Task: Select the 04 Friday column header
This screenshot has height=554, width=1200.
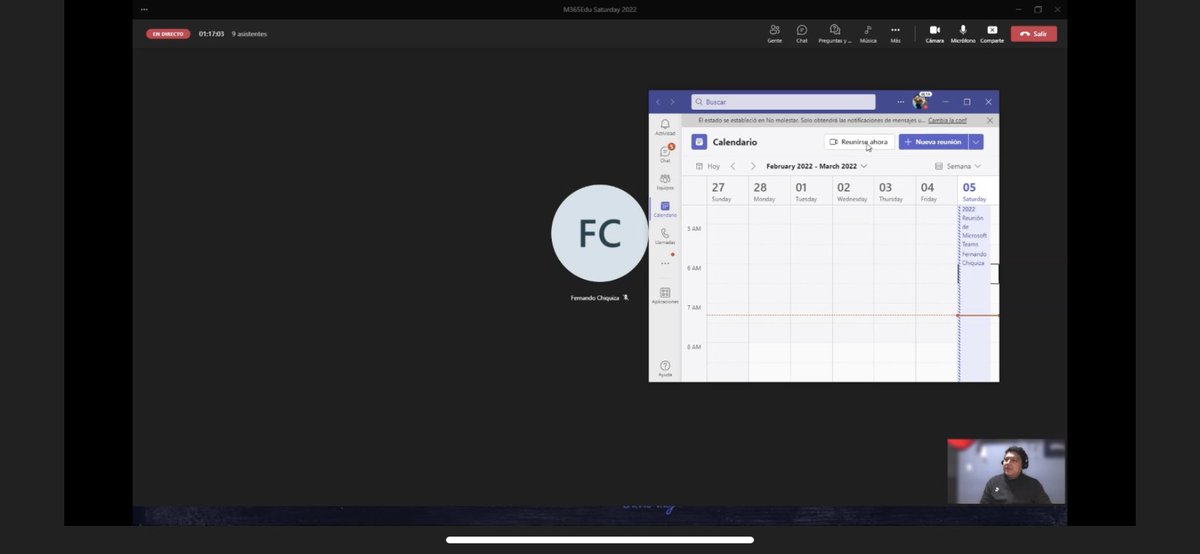Action: [x=937, y=191]
